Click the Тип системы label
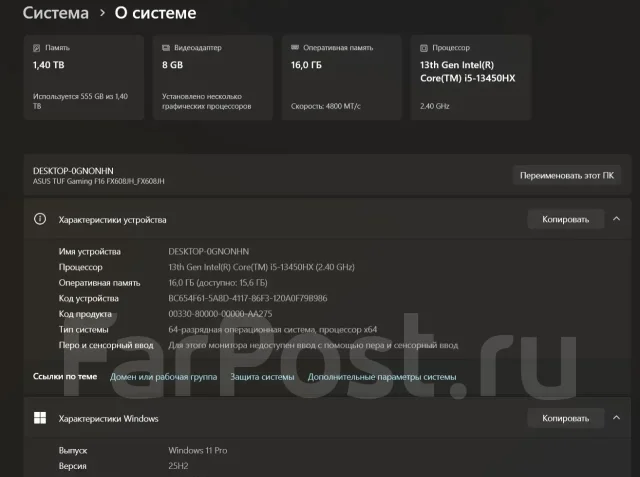 click(x=83, y=329)
